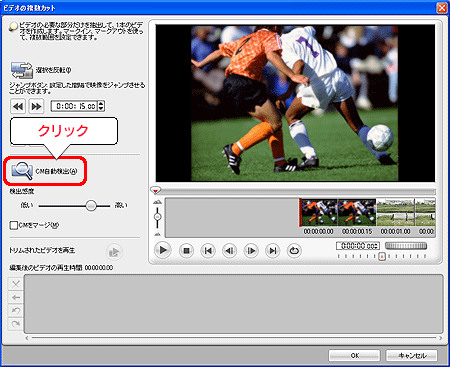Jump forward with the fast-forward jump button
Viewport: 450px width, 367px height.
pyautogui.click(x=36, y=106)
